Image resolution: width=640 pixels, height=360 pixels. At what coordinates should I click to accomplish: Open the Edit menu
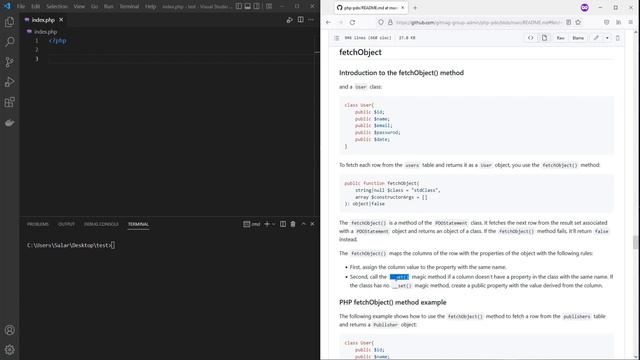coord(36,7)
